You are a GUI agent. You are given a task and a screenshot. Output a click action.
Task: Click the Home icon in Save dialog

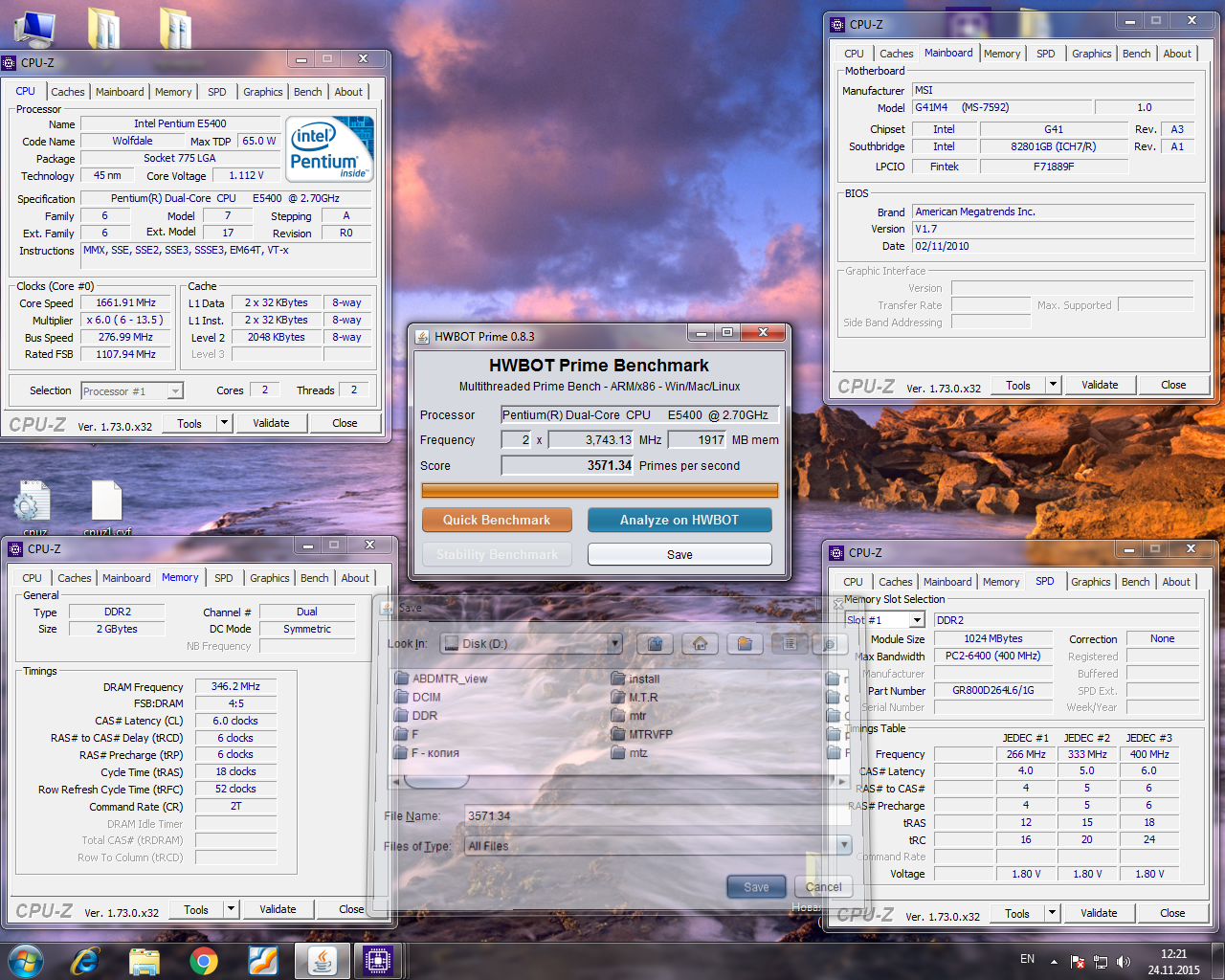pyautogui.click(x=700, y=644)
